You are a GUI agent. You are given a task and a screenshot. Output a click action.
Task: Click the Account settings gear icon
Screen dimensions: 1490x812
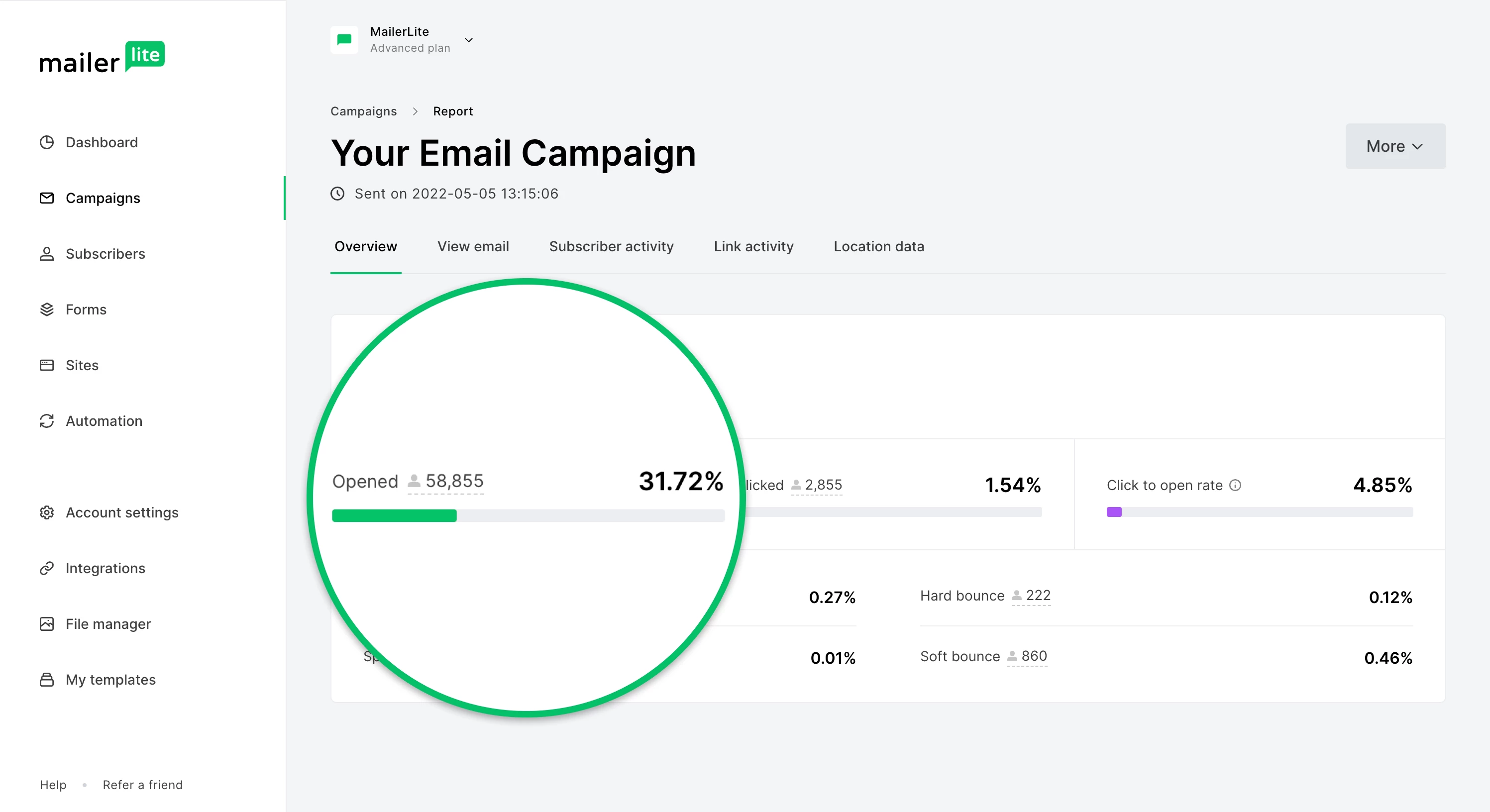click(x=47, y=512)
